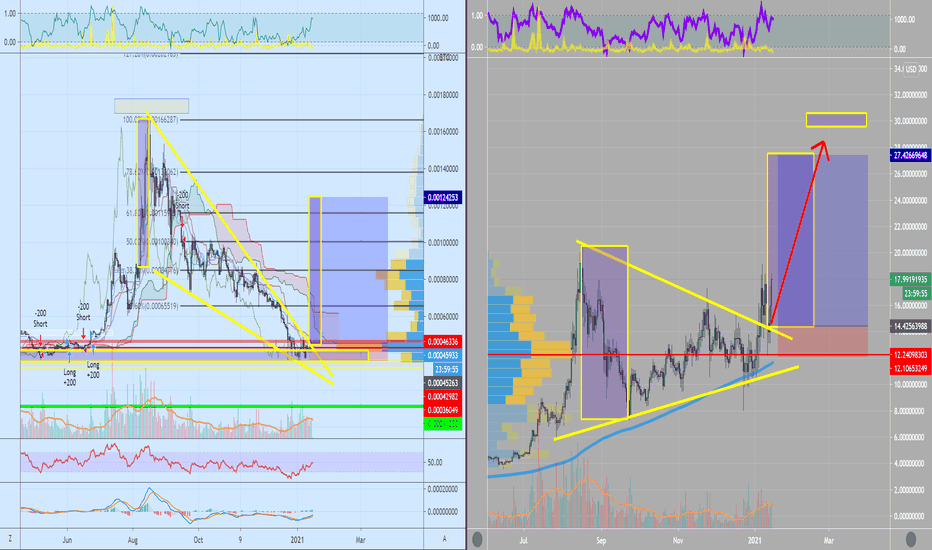932x550 pixels.
Task: Click the 30.00000000 level on right price scale
Action: coord(911,121)
